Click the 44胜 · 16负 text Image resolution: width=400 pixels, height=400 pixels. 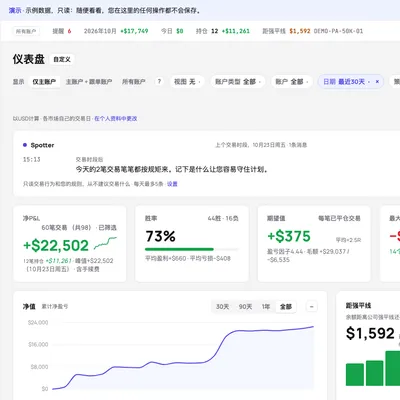(223, 219)
